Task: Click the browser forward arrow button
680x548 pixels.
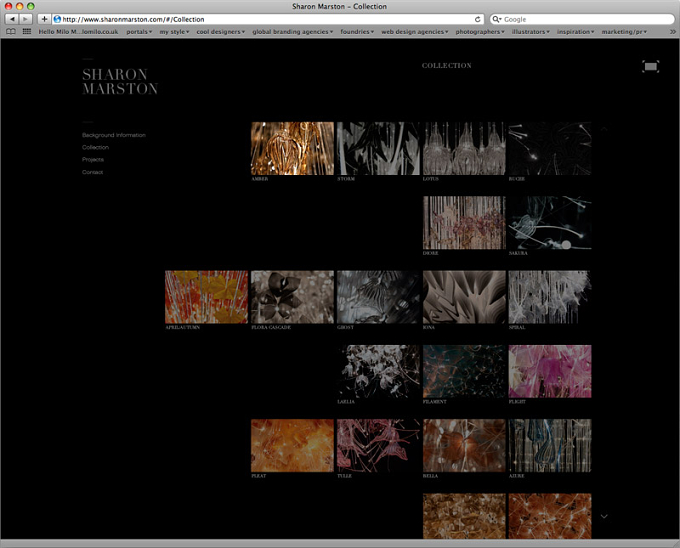Action: [26, 19]
